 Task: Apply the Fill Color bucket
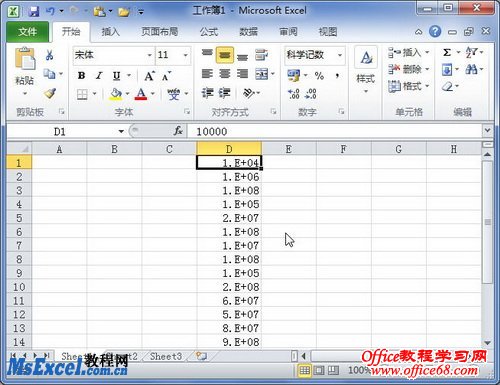(115, 94)
